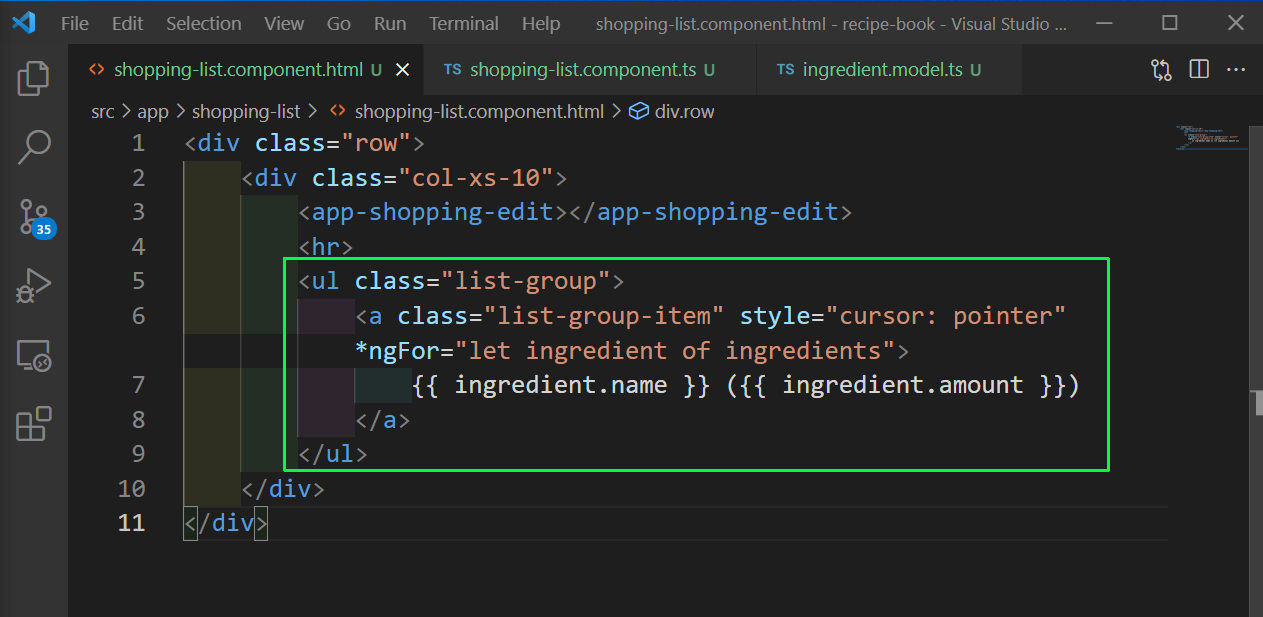Open the Explorer view in activity bar

coord(34,78)
